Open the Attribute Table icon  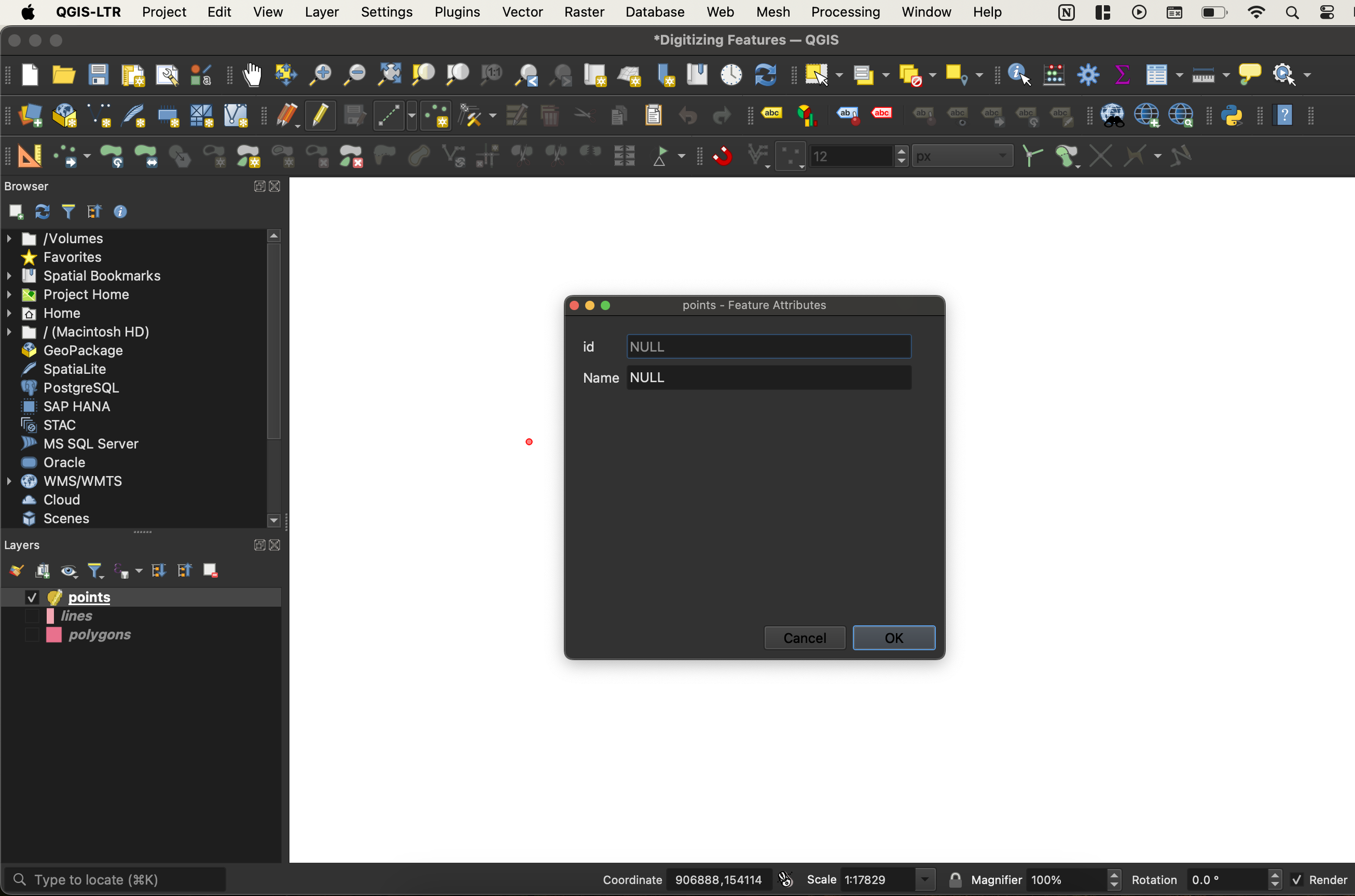[1156, 75]
